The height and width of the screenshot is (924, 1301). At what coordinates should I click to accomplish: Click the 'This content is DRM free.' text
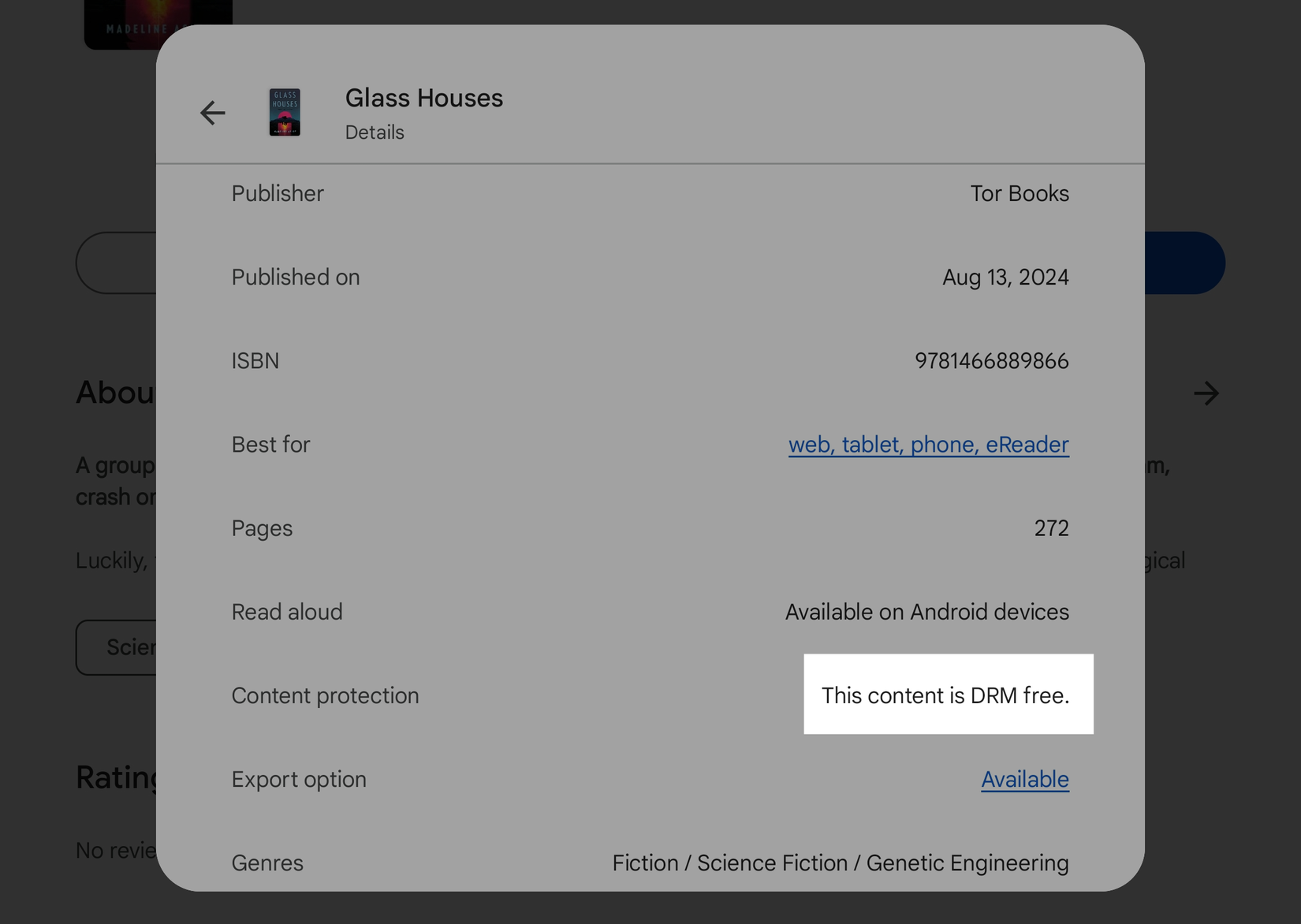click(x=945, y=695)
